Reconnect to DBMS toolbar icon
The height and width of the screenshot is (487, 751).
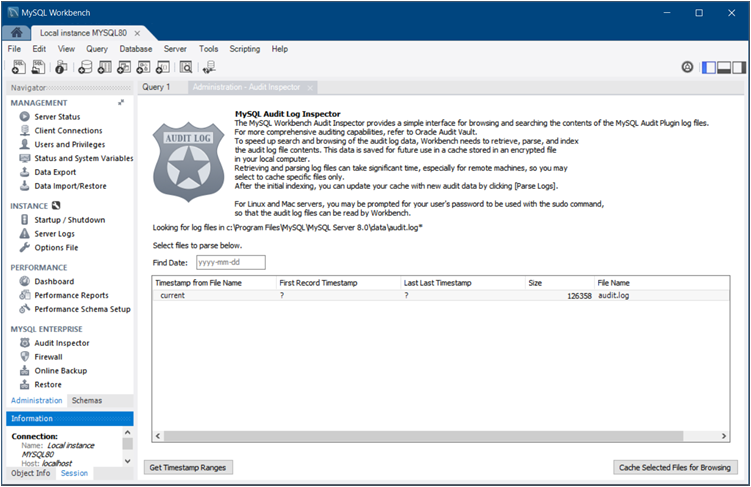[x=209, y=67]
